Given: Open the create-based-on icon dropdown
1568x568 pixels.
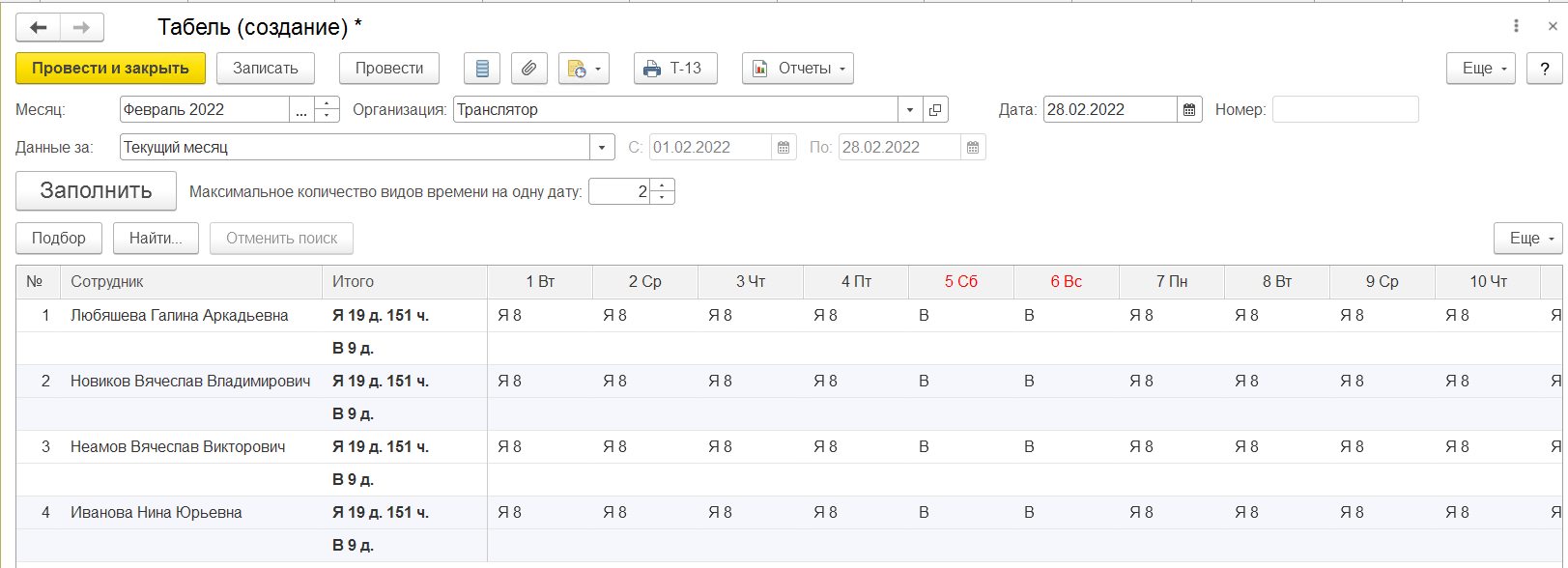Looking at the screenshot, I should [x=584, y=69].
